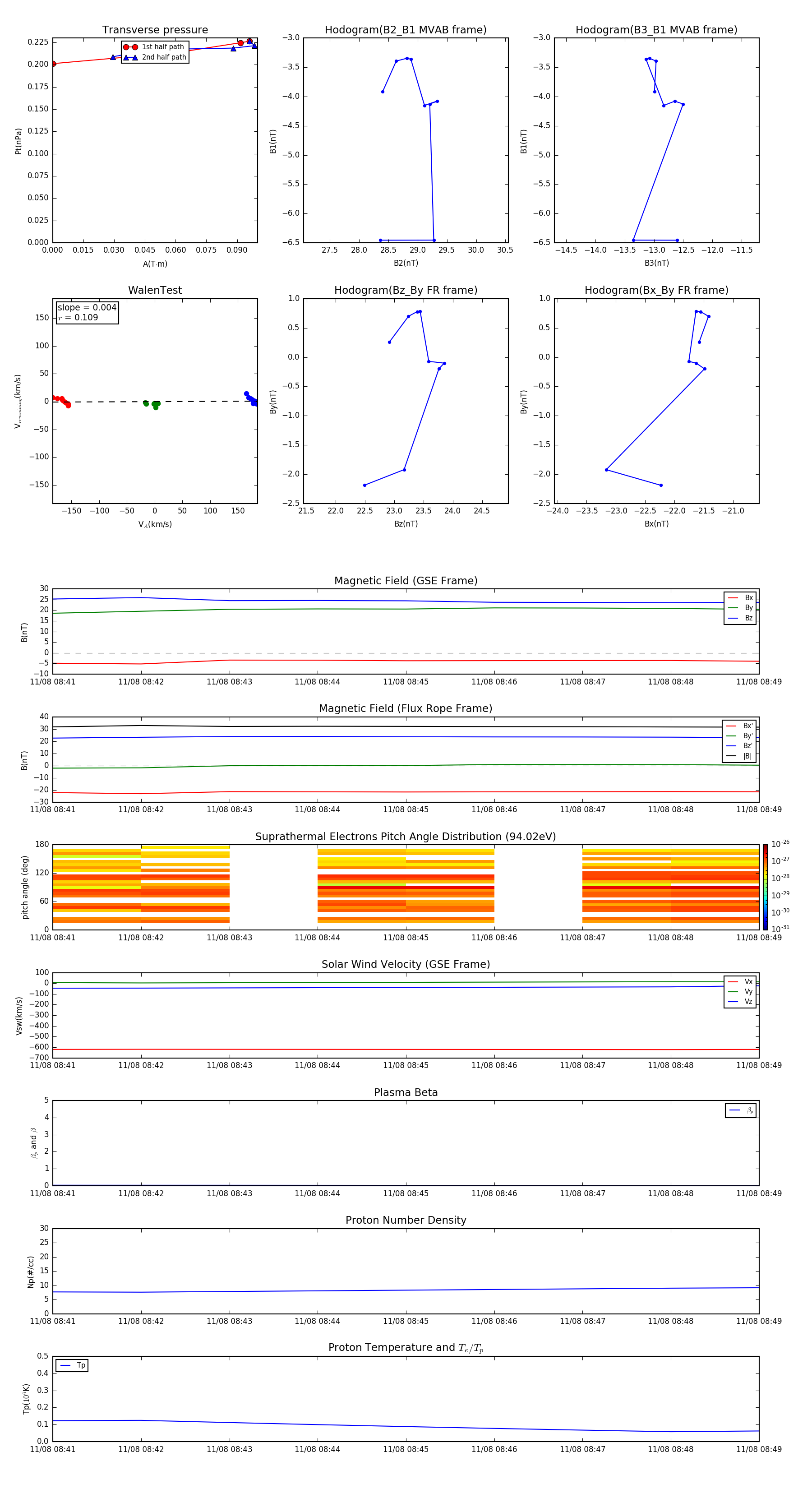The width and height of the screenshot is (812, 1489).
Task: Click the 'Hodogram(Bx_By FR frame)' title
Action: (656, 290)
